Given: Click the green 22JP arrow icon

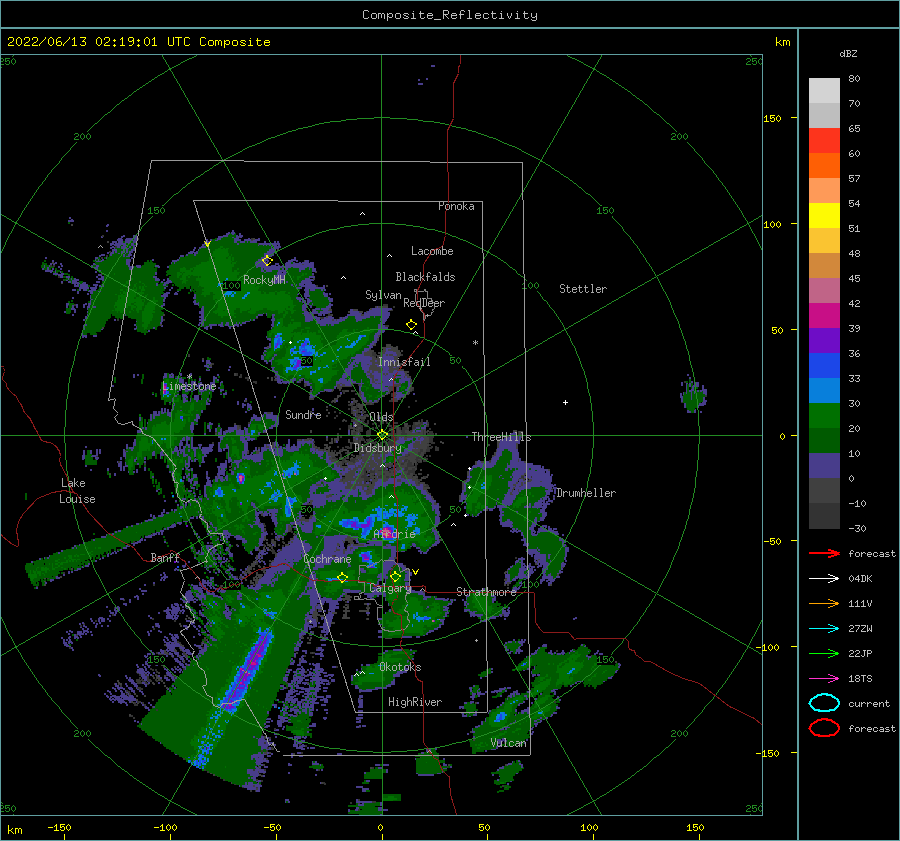Looking at the screenshot, I should point(824,653).
